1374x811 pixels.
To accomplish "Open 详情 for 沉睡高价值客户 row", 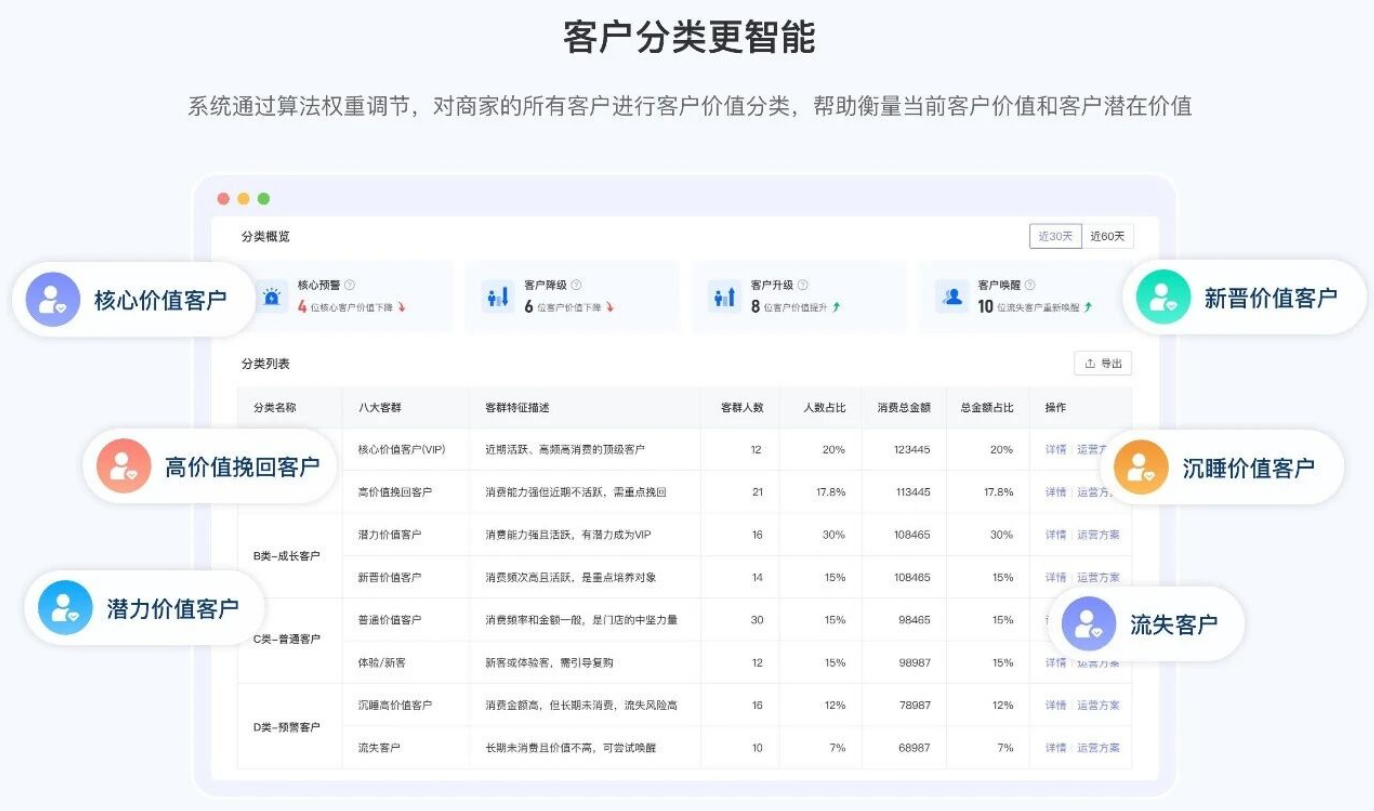I will tap(1055, 705).
